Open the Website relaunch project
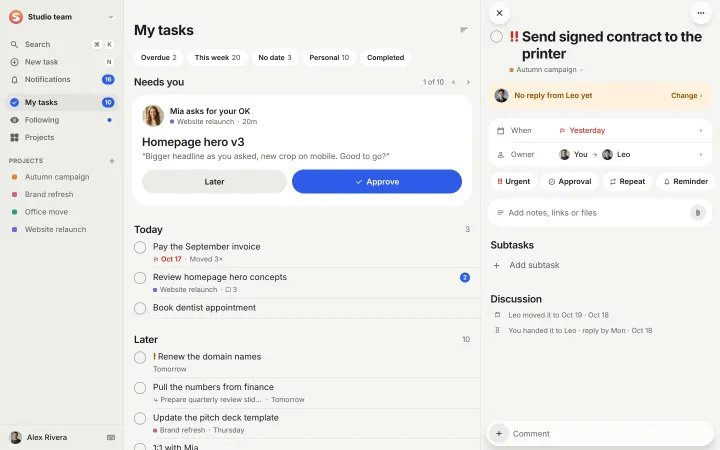This screenshot has height=450, width=720. (62, 229)
